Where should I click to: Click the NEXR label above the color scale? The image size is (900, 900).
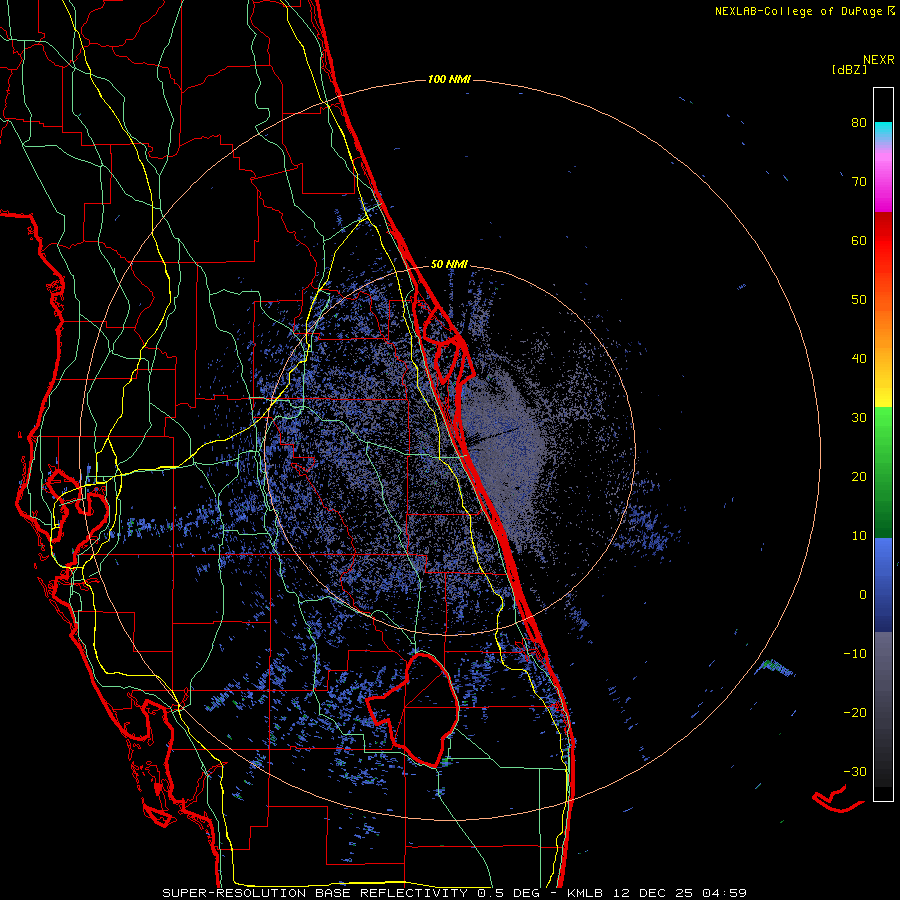pos(879,60)
